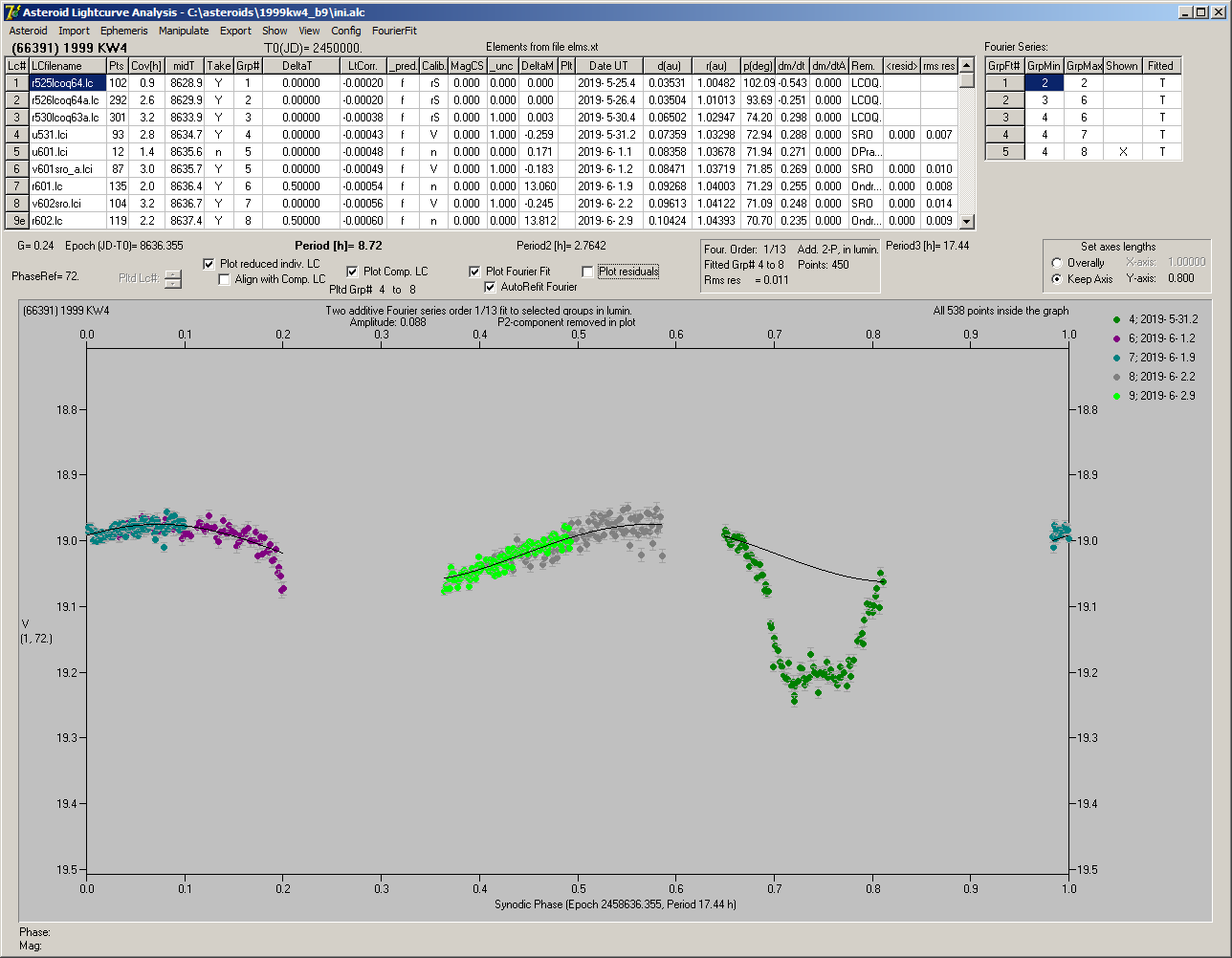Open the Ephemeris menu
The height and width of the screenshot is (958, 1232).
124,31
